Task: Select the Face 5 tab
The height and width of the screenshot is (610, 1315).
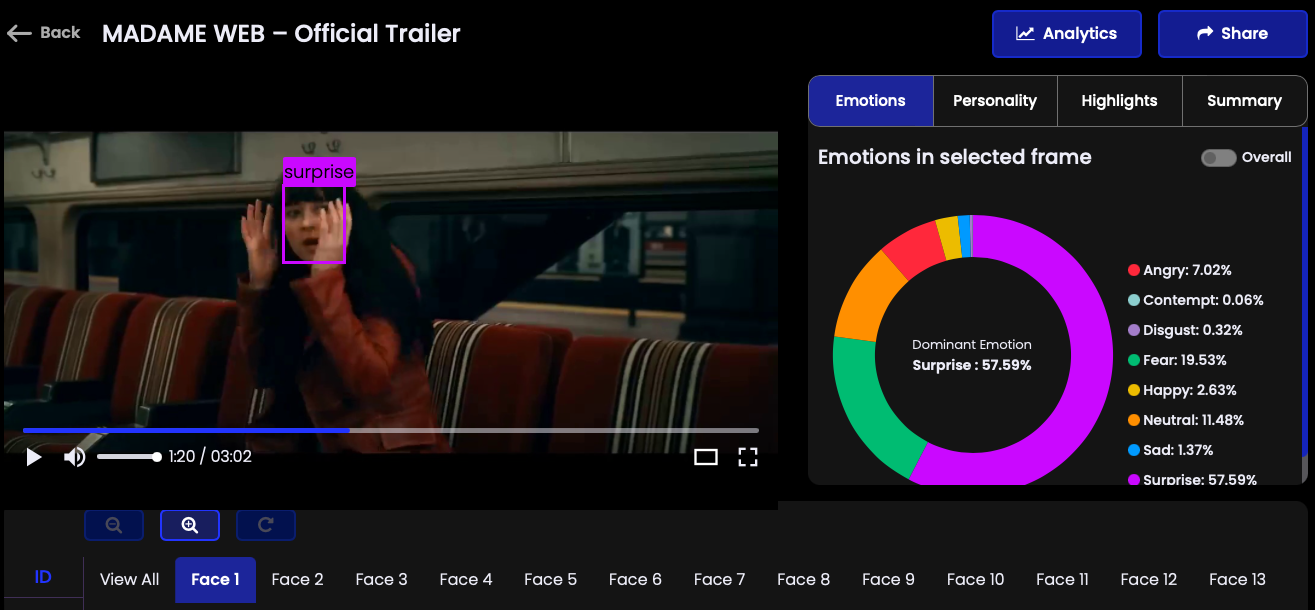Action: tap(551, 579)
